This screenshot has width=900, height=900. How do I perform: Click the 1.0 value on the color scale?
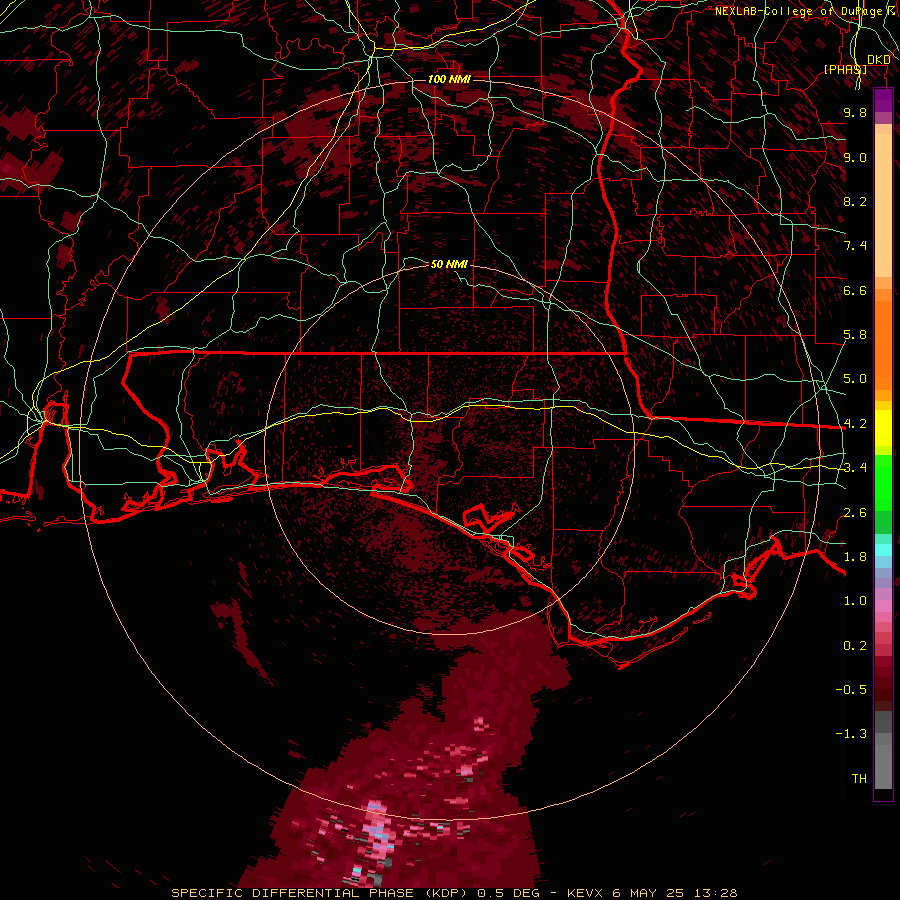(855, 601)
